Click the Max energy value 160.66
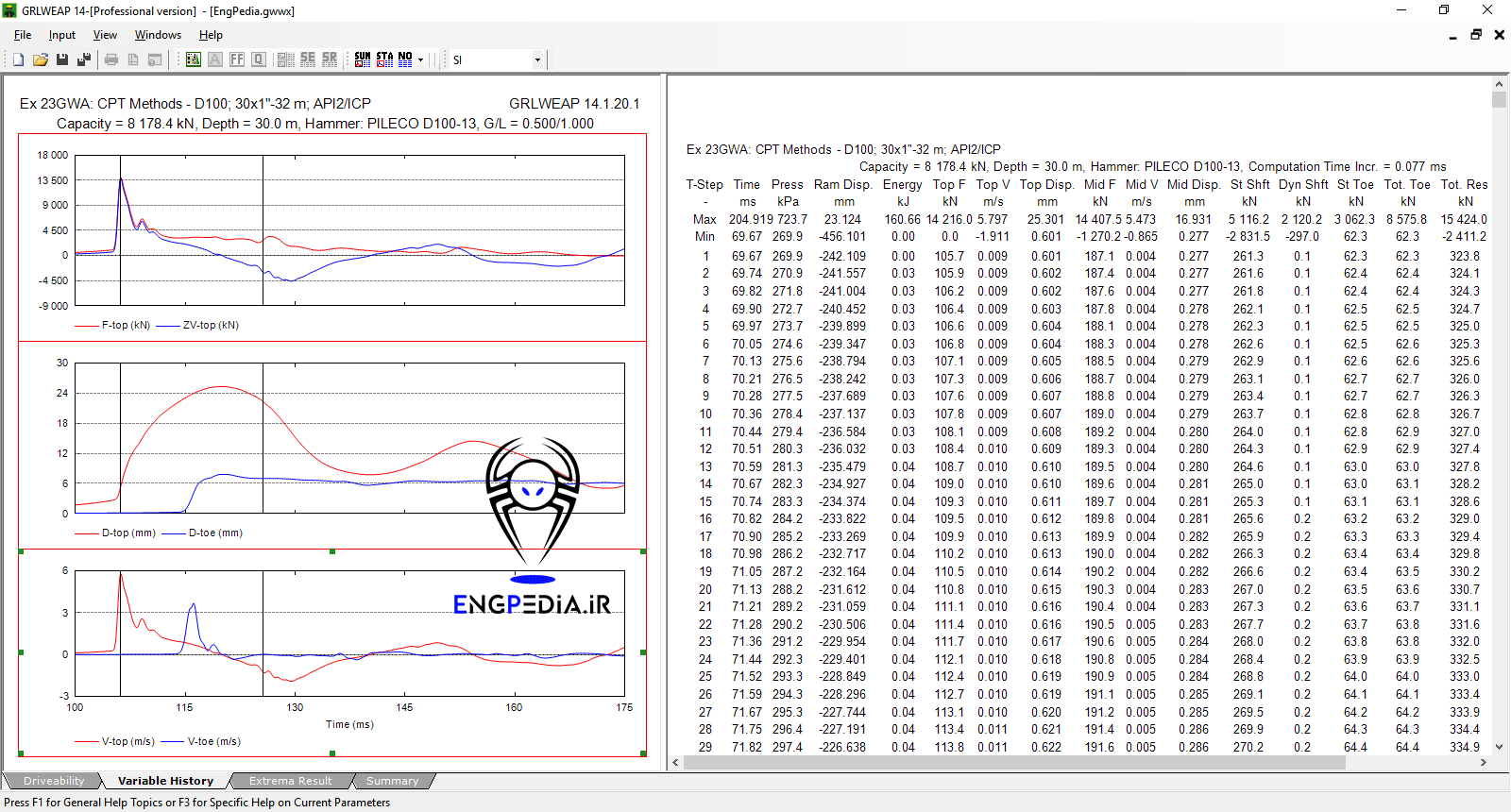Screen dimensions: 1511x812 point(902,219)
